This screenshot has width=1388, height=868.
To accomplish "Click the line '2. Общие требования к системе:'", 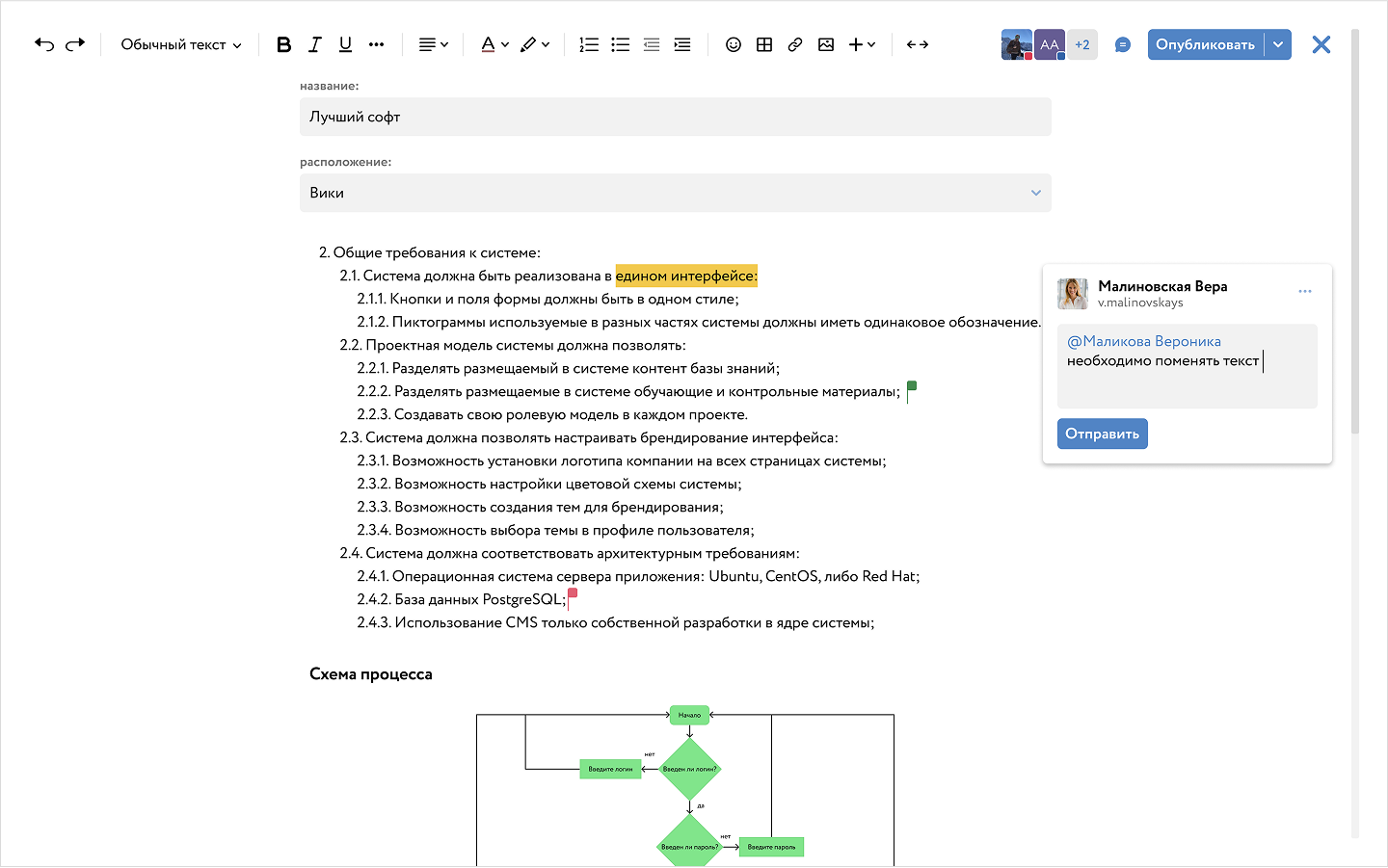I will tap(430, 252).
